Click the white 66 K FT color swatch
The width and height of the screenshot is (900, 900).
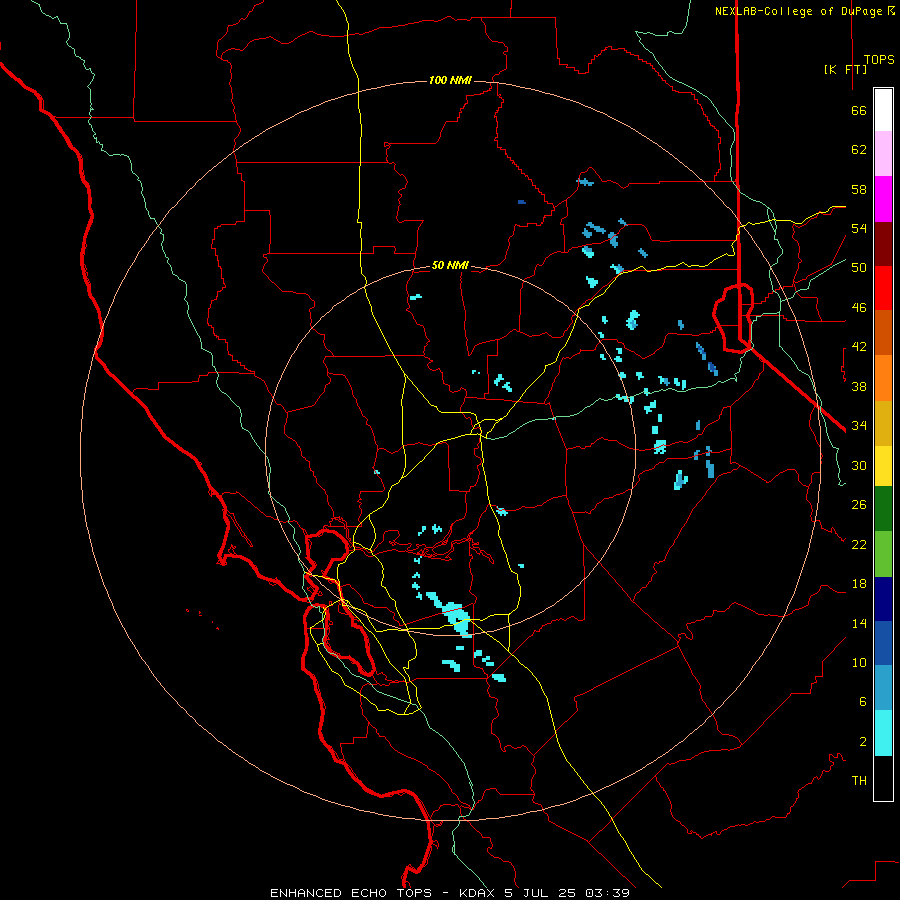pos(883,110)
